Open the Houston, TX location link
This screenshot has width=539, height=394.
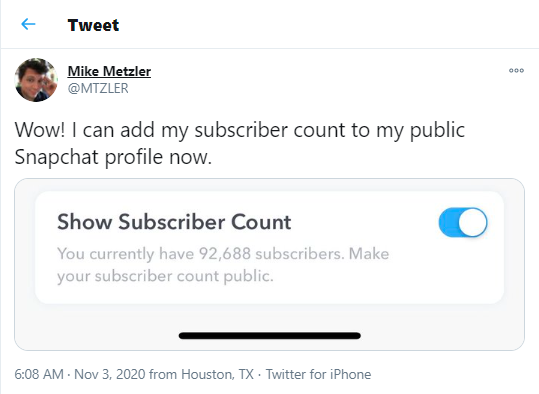tap(217, 374)
